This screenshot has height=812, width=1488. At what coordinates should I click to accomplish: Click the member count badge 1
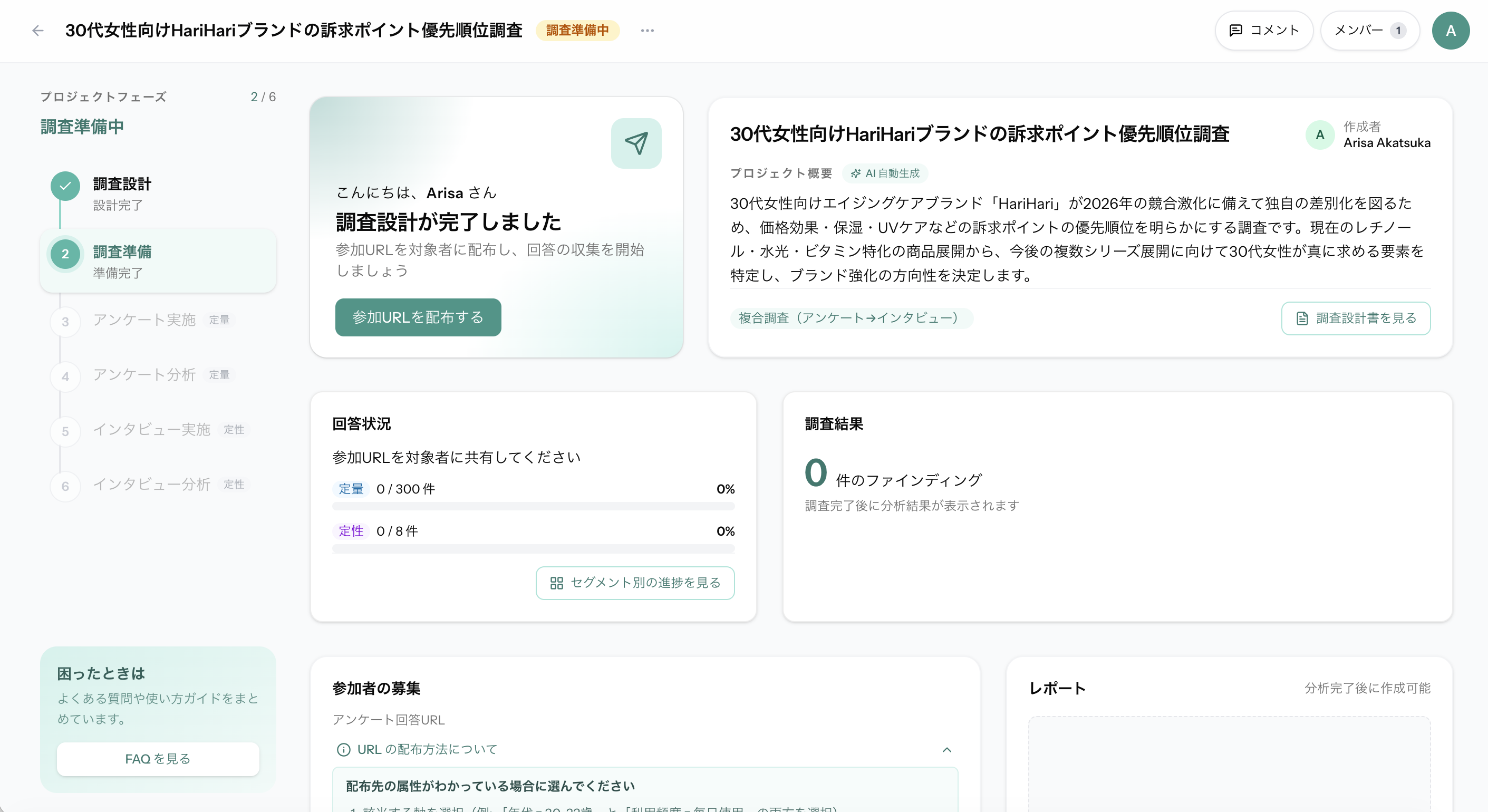click(1398, 31)
